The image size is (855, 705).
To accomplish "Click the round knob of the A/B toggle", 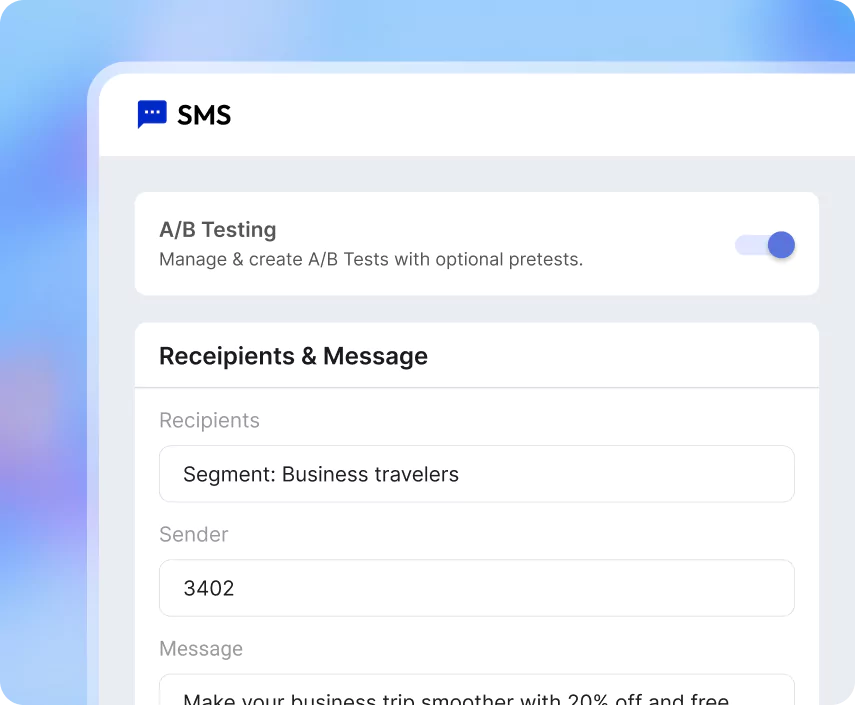I will coord(781,245).
